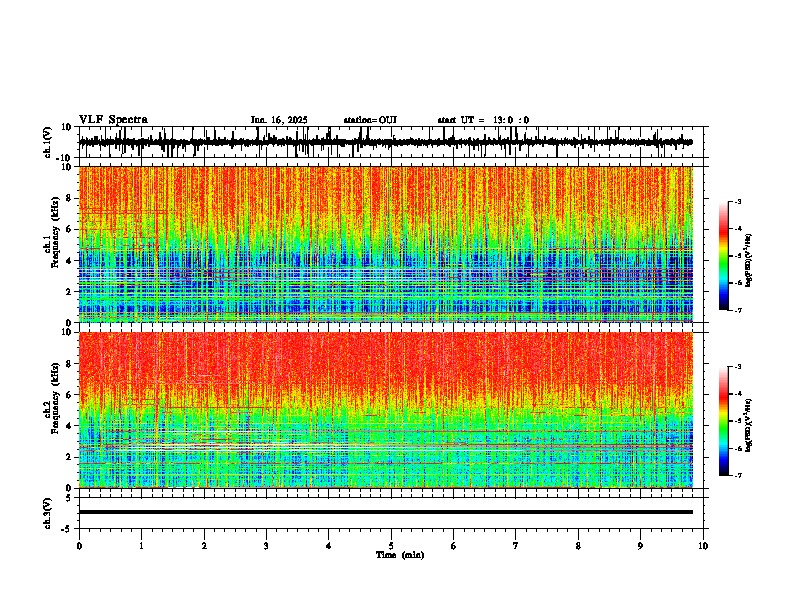Click inside the ch.2 frequency spectrogram
This screenshot has width=792, height=612.
pyautogui.click(x=385, y=410)
